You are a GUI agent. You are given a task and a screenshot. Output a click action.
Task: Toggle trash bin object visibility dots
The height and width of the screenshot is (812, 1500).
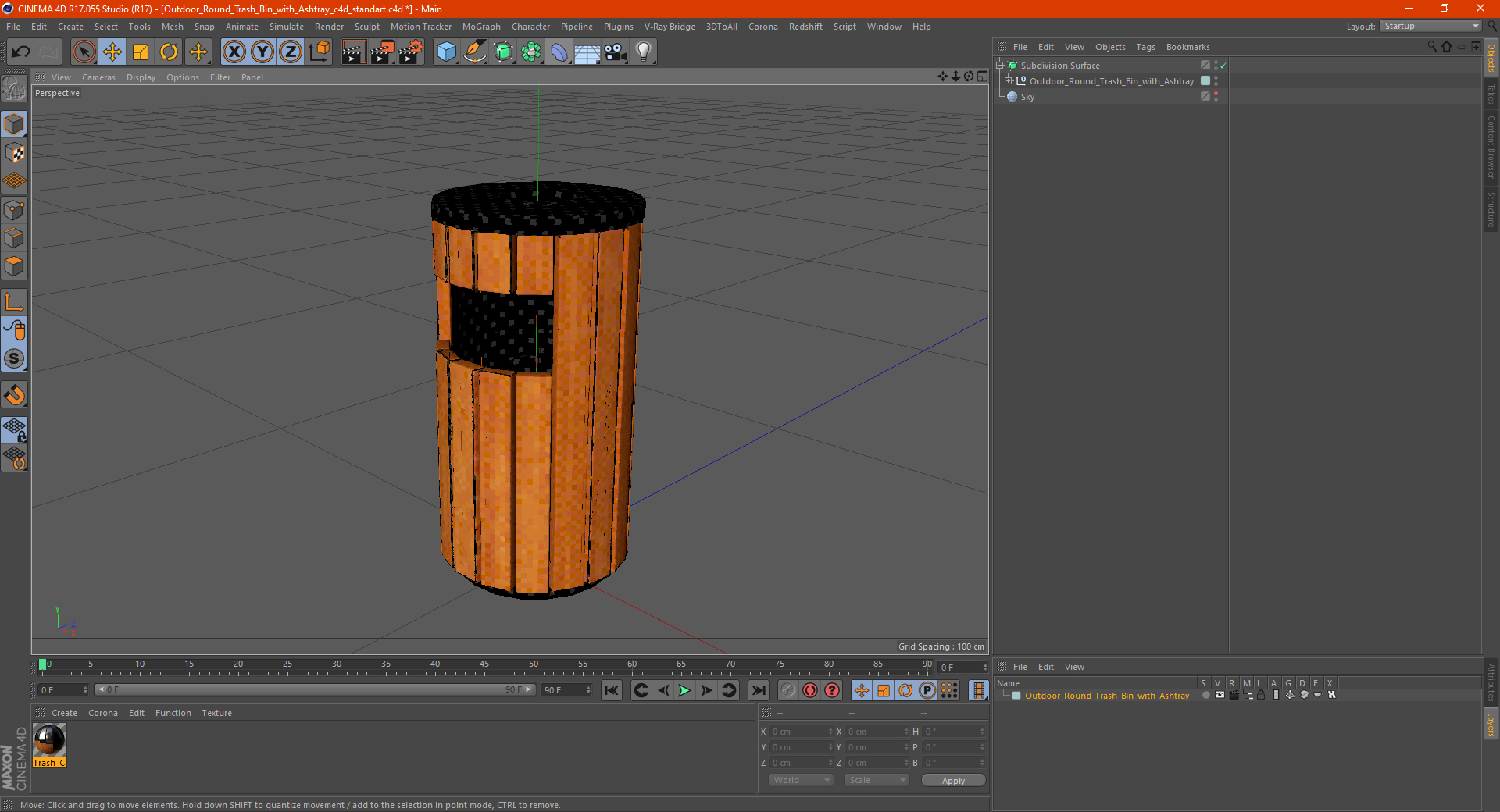pyautogui.click(x=1216, y=81)
